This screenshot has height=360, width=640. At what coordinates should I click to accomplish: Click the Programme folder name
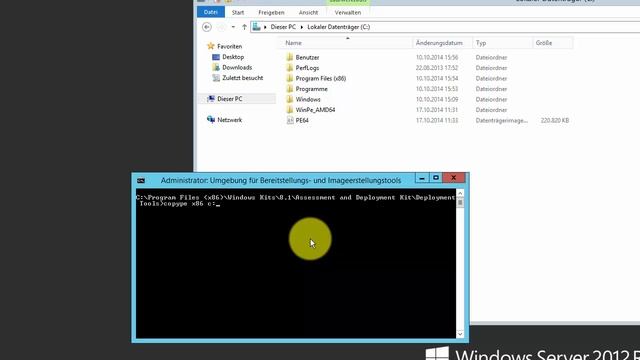311,89
